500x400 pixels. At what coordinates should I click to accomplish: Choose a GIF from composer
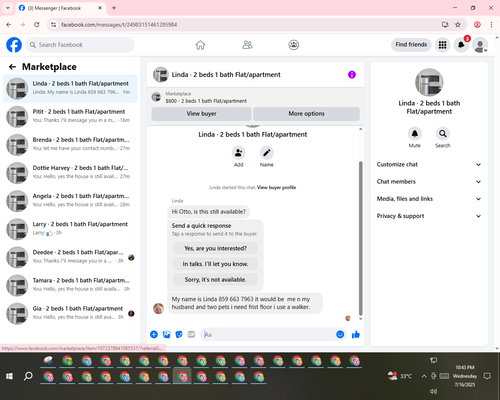click(191, 334)
